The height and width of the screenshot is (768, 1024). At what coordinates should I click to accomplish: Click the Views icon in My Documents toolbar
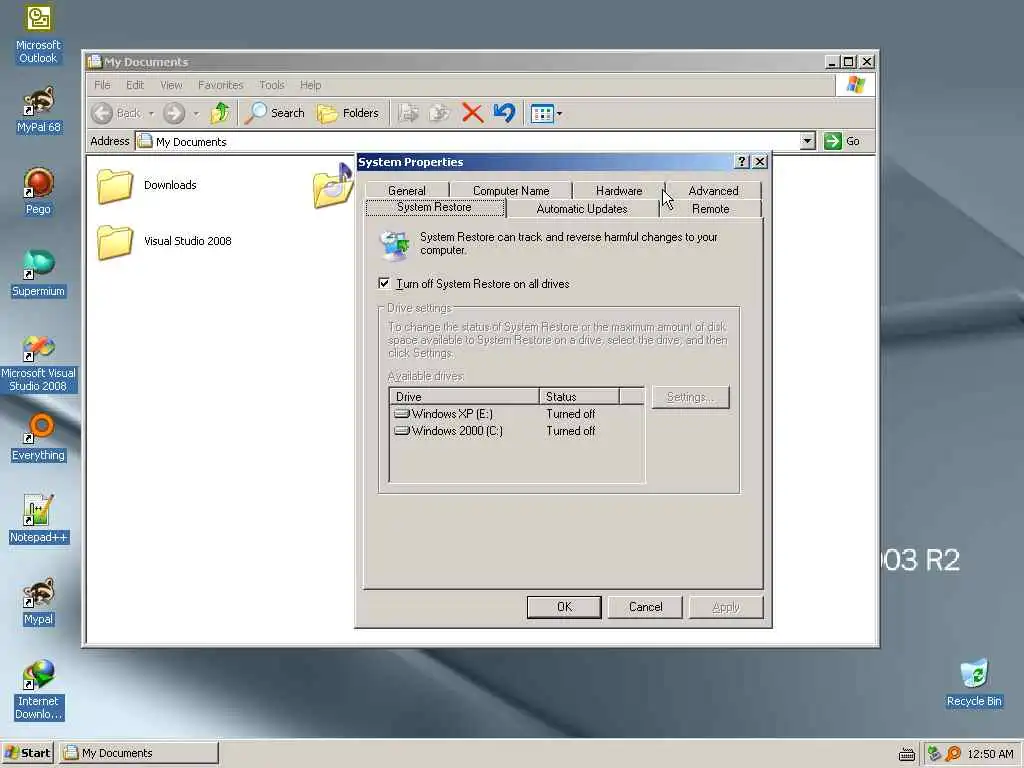coord(542,114)
